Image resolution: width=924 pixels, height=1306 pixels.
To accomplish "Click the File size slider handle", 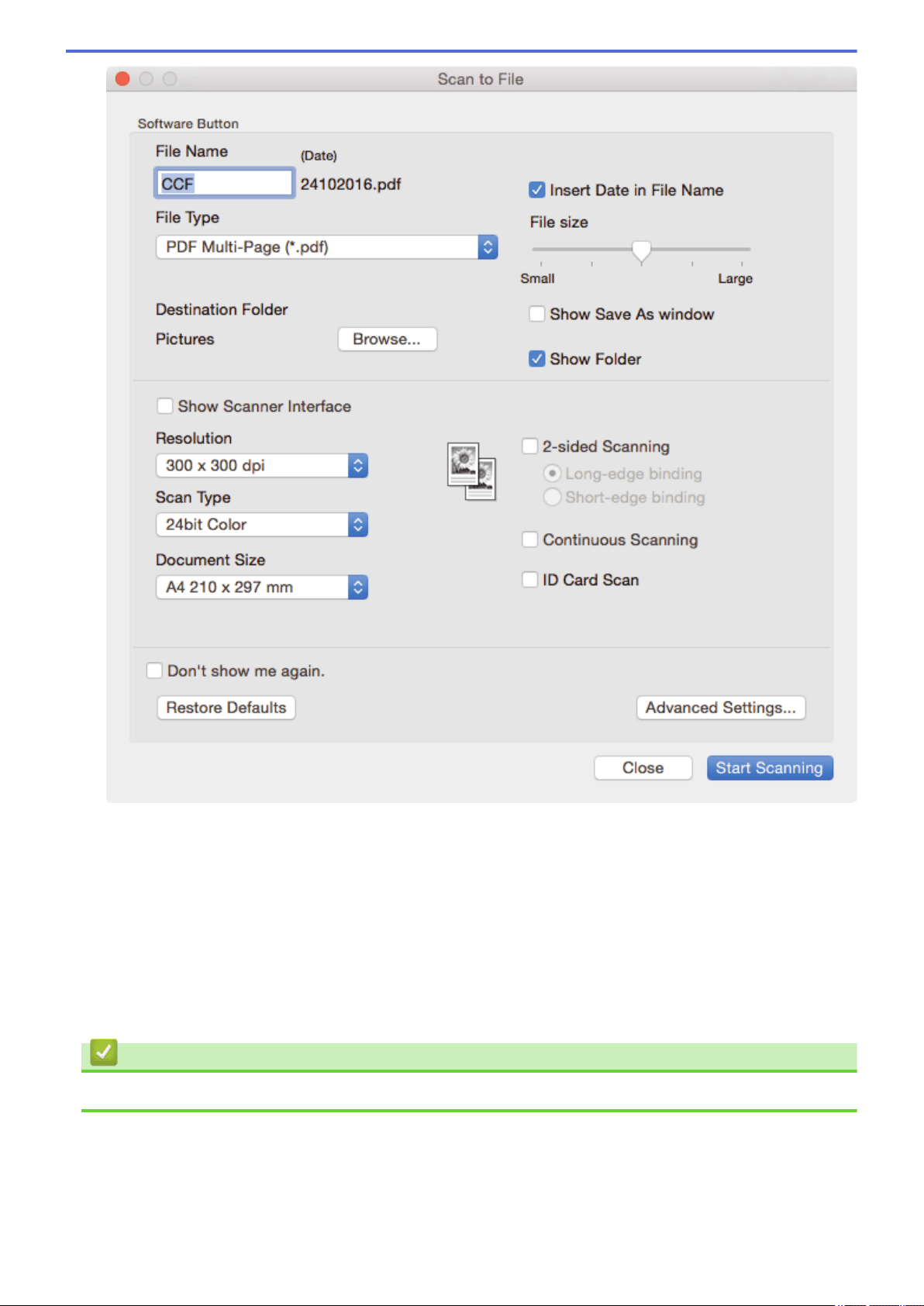I will (641, 251).
